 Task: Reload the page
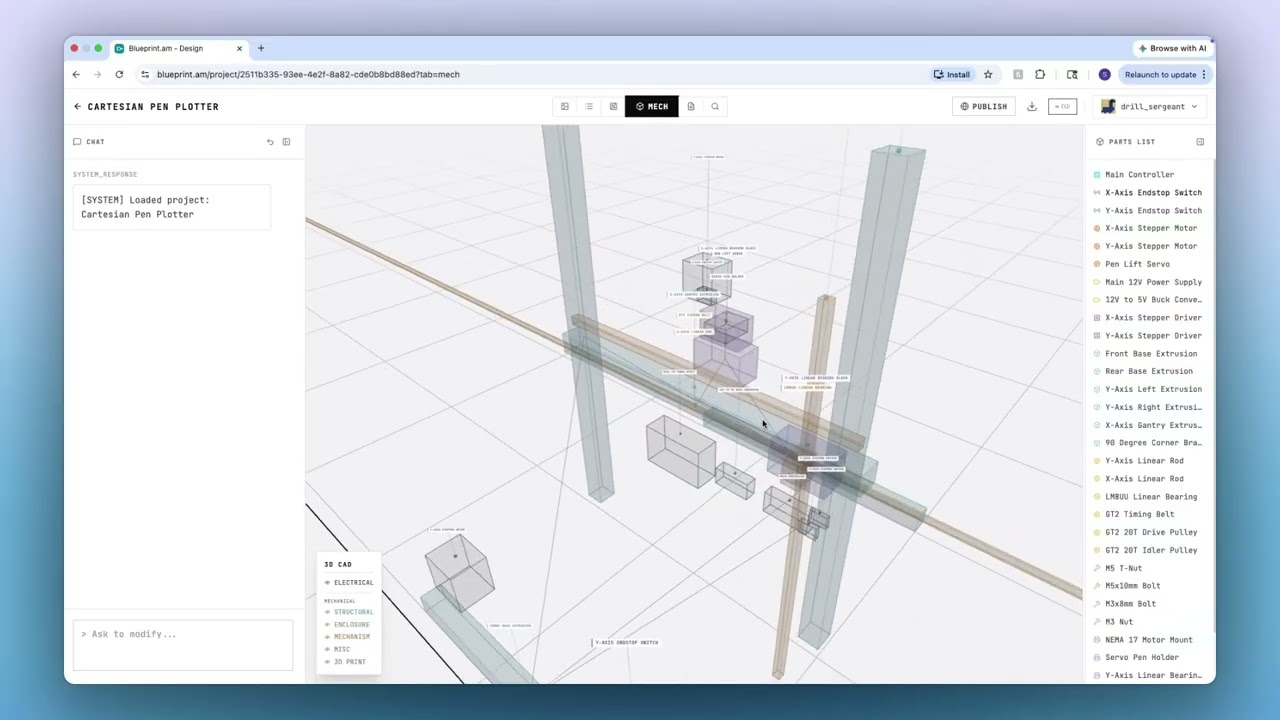pyautogui.click(x=119, y=74)
